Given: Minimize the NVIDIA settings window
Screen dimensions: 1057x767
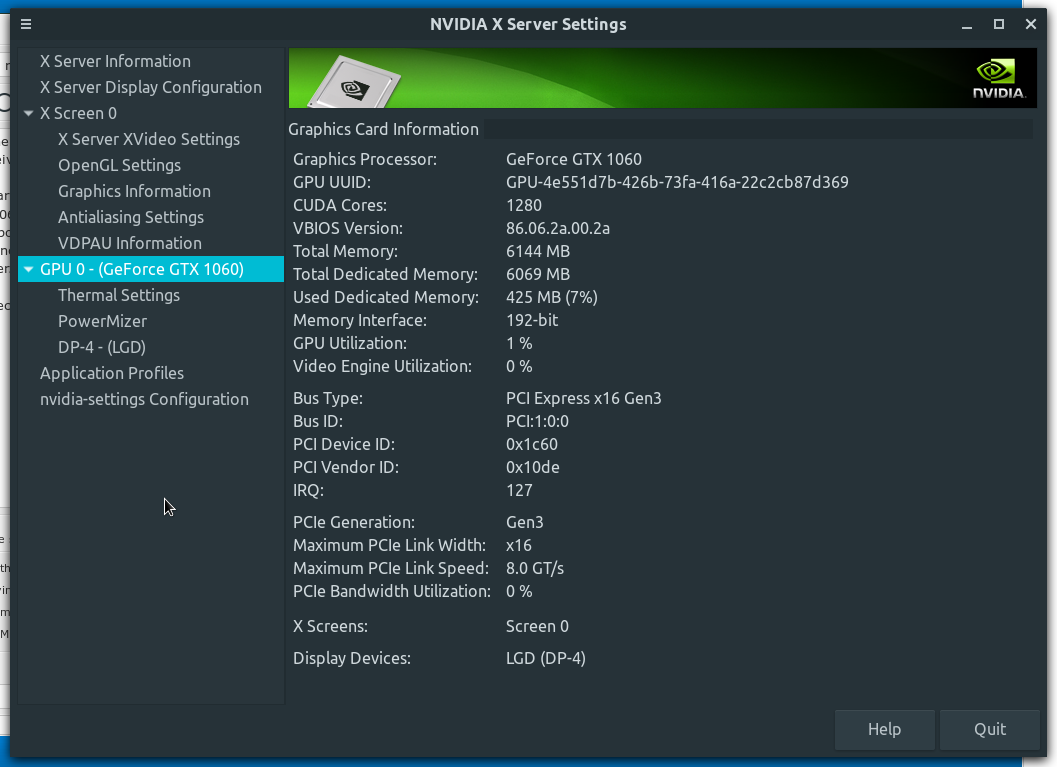Looking at the screenshot, I should 967,24.
